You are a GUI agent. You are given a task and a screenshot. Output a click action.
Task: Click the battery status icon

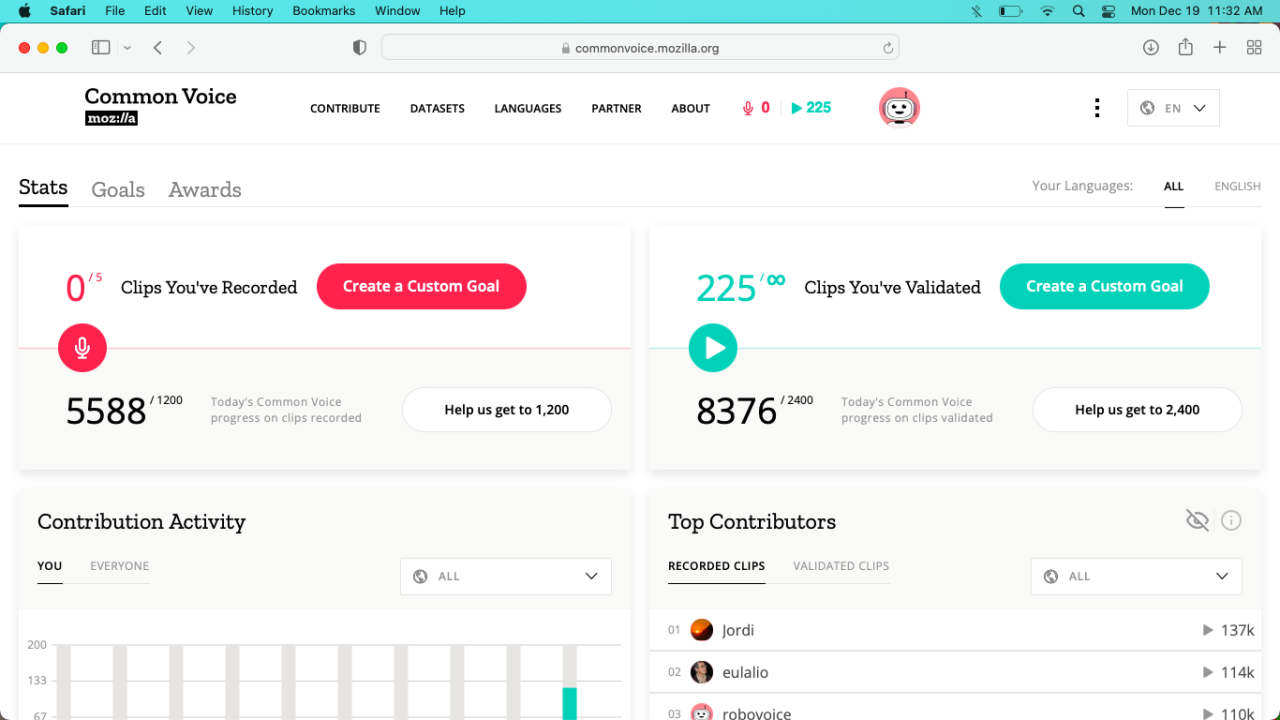point(1010,11)
